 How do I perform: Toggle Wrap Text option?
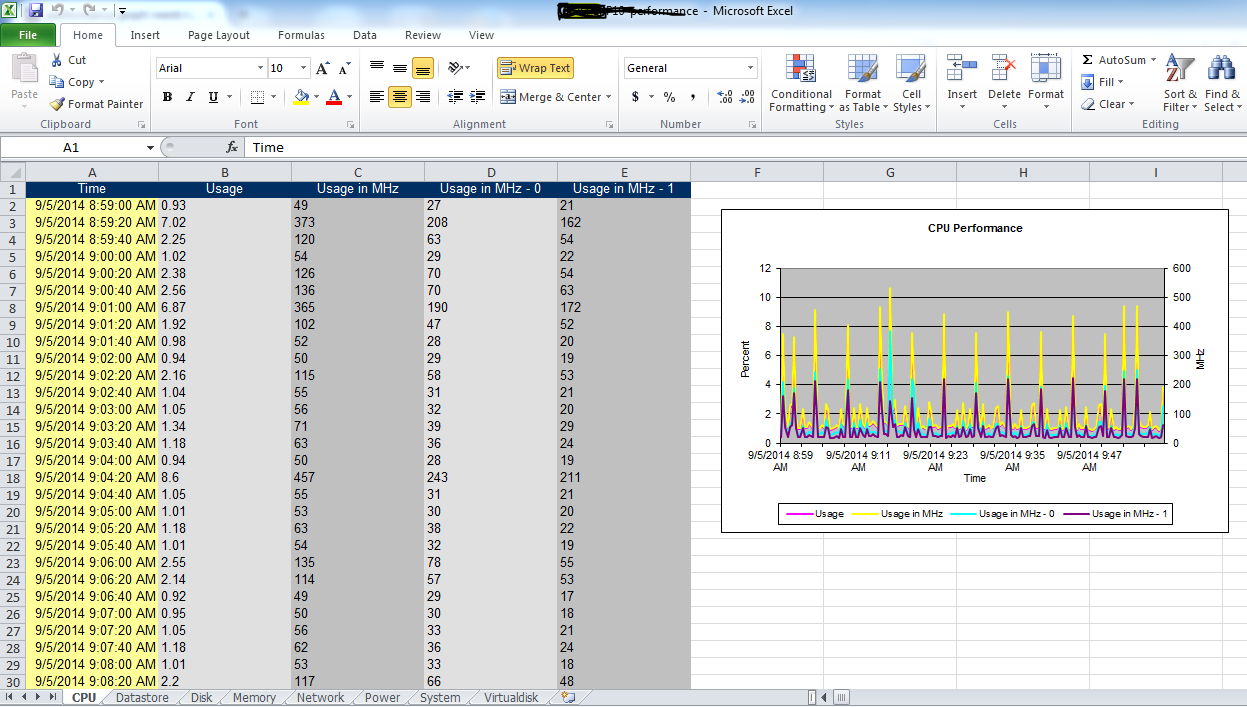[535, 68]
